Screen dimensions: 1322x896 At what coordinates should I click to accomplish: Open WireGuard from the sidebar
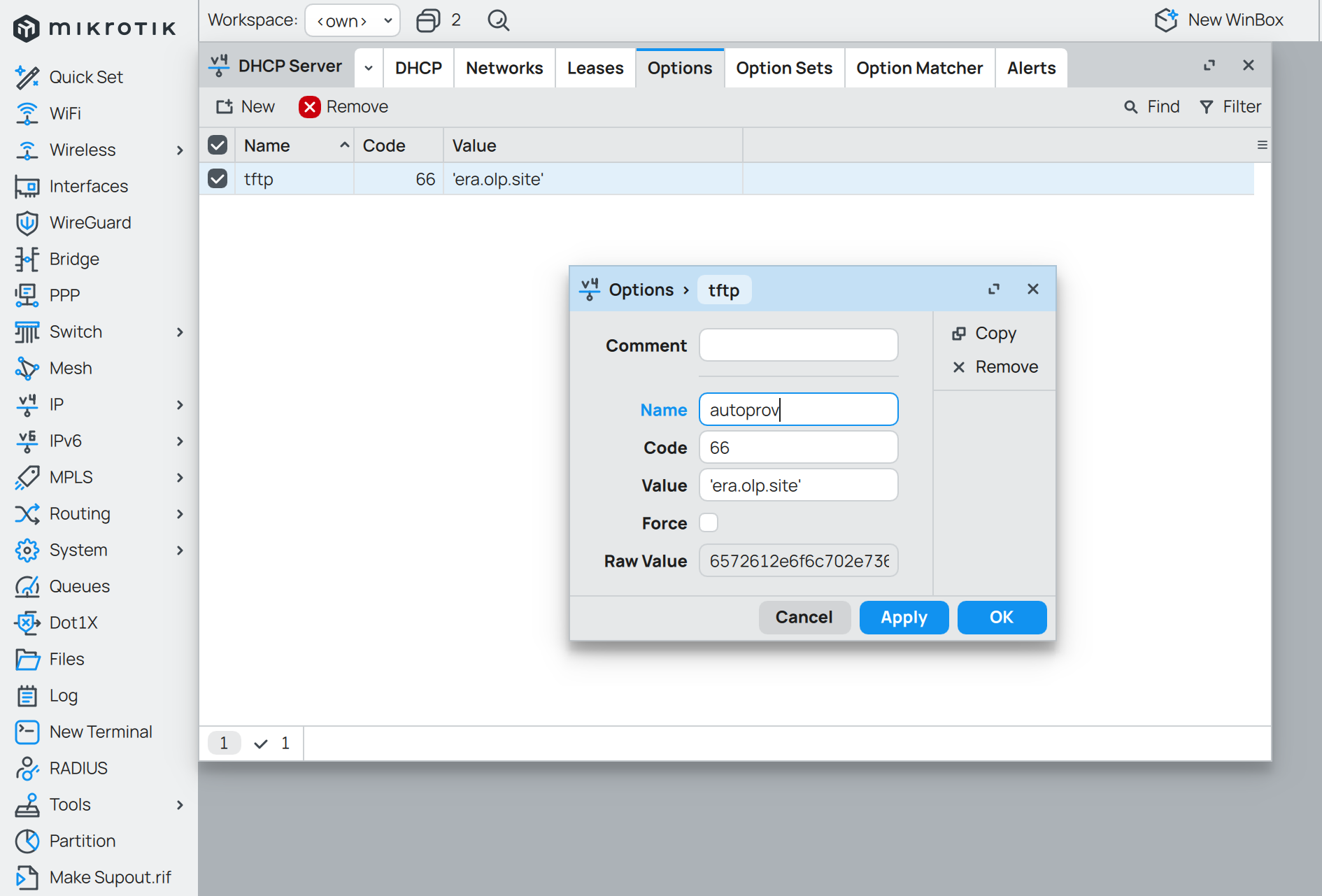(90, 222)
